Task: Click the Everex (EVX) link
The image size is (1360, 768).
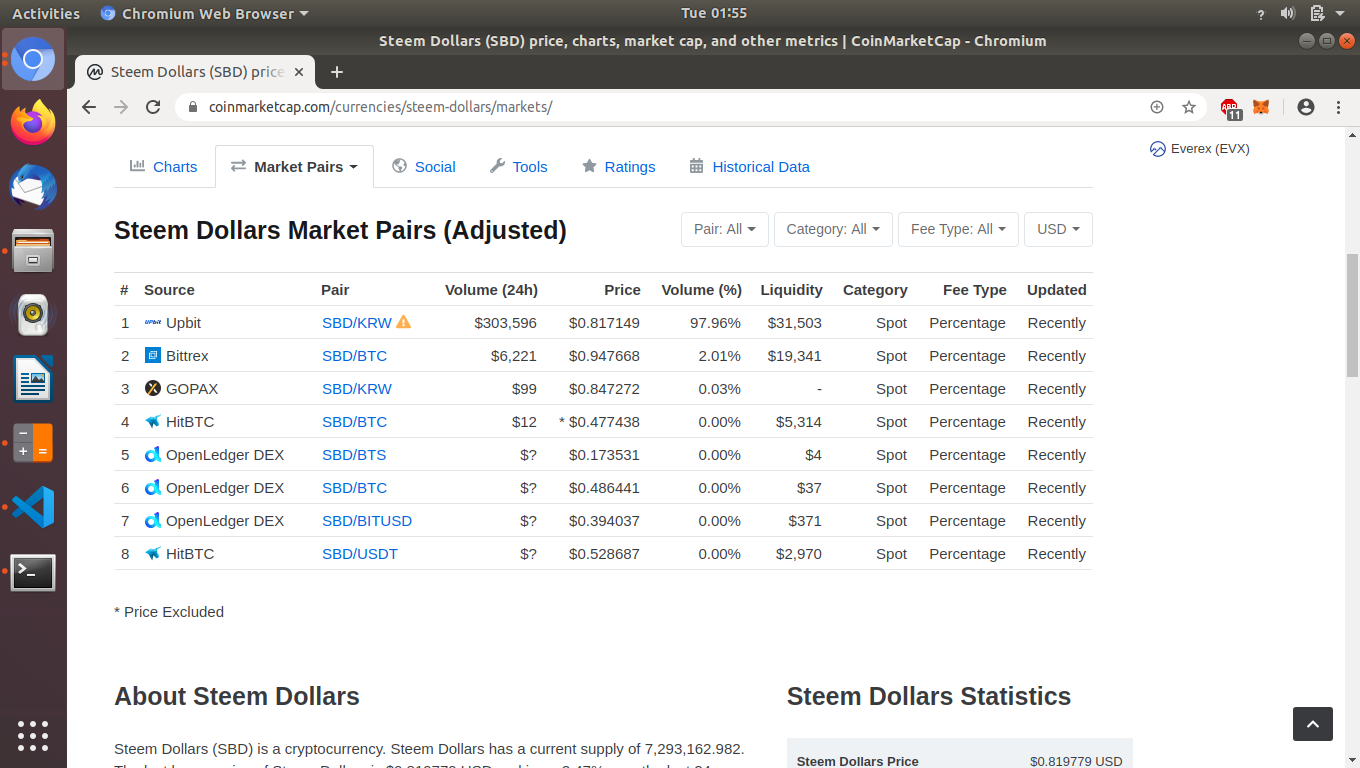Action: pyautogui.click(x=1210, y=149)
